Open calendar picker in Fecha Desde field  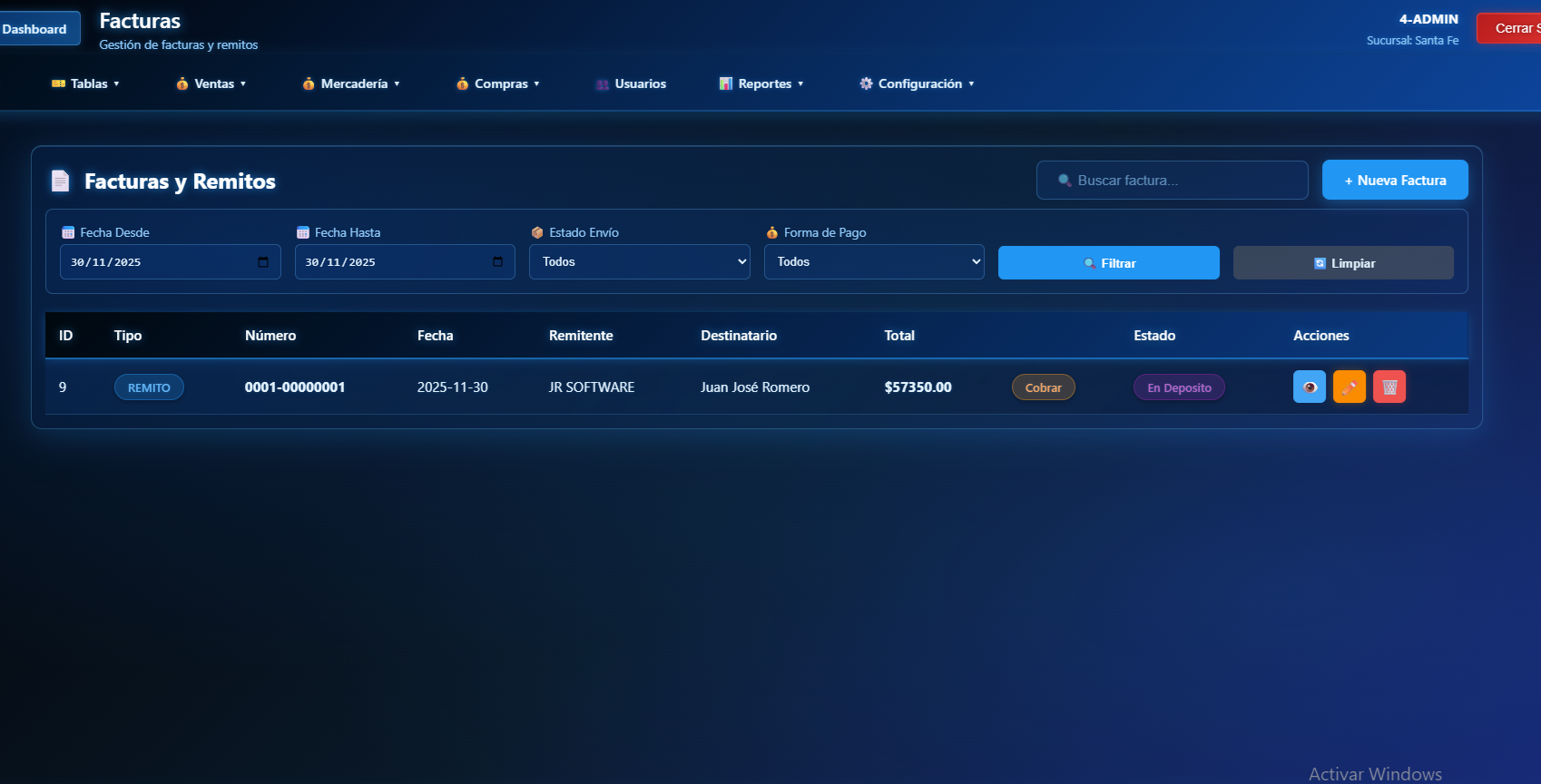[263, 262]
